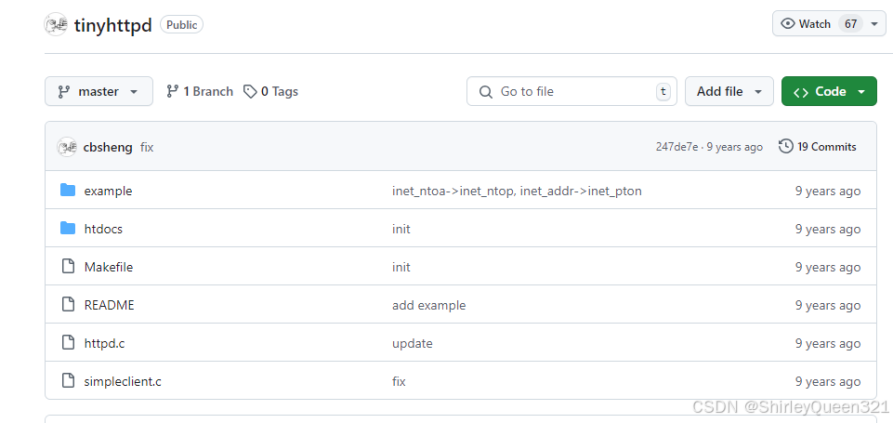Viewport: 893px width, 423px height.
Task: Open the green Code dropdown
Action: (829, 91)
